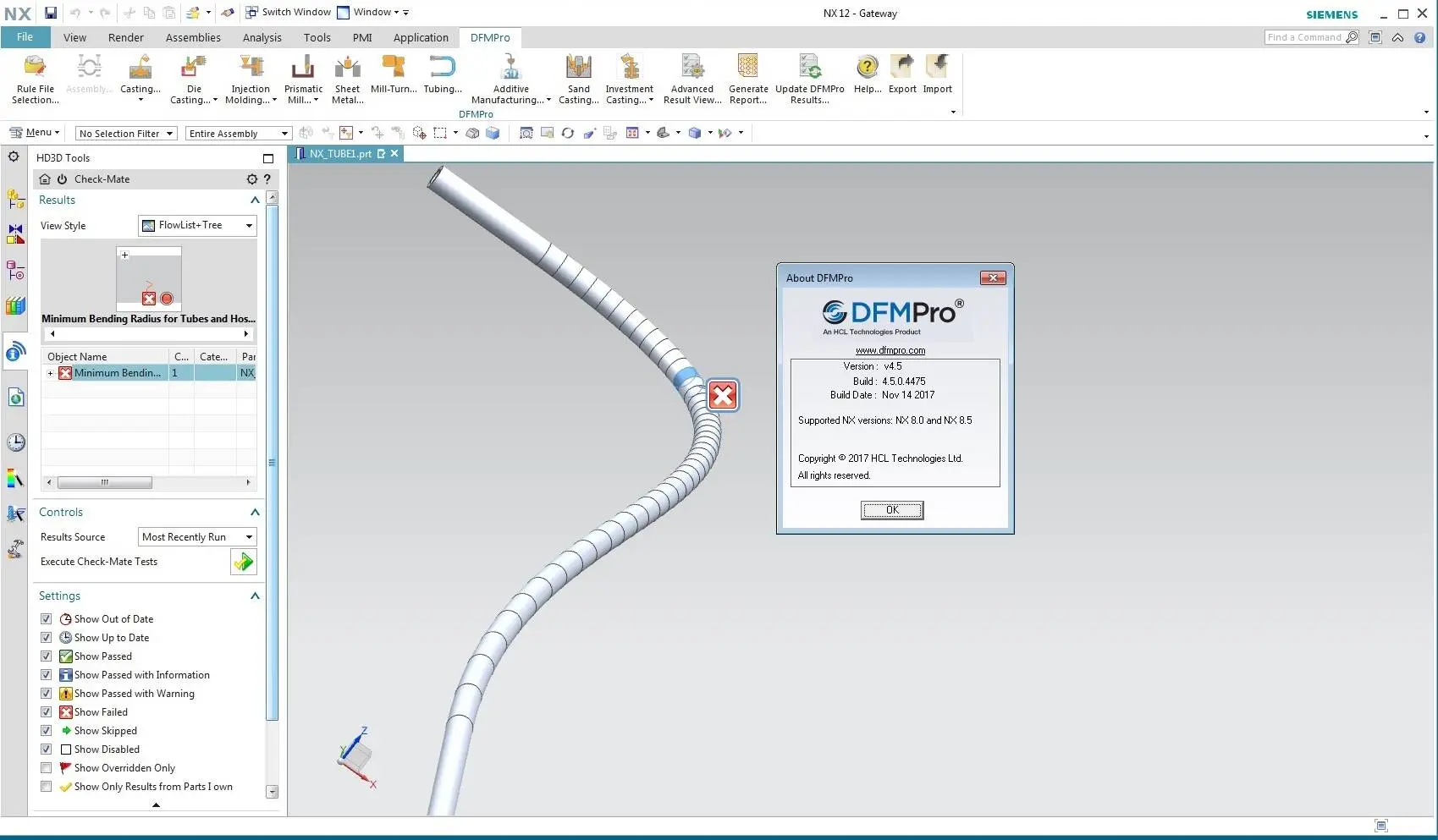
Task: Execute Check-Mate Tests run button
Action: (243, 562)
